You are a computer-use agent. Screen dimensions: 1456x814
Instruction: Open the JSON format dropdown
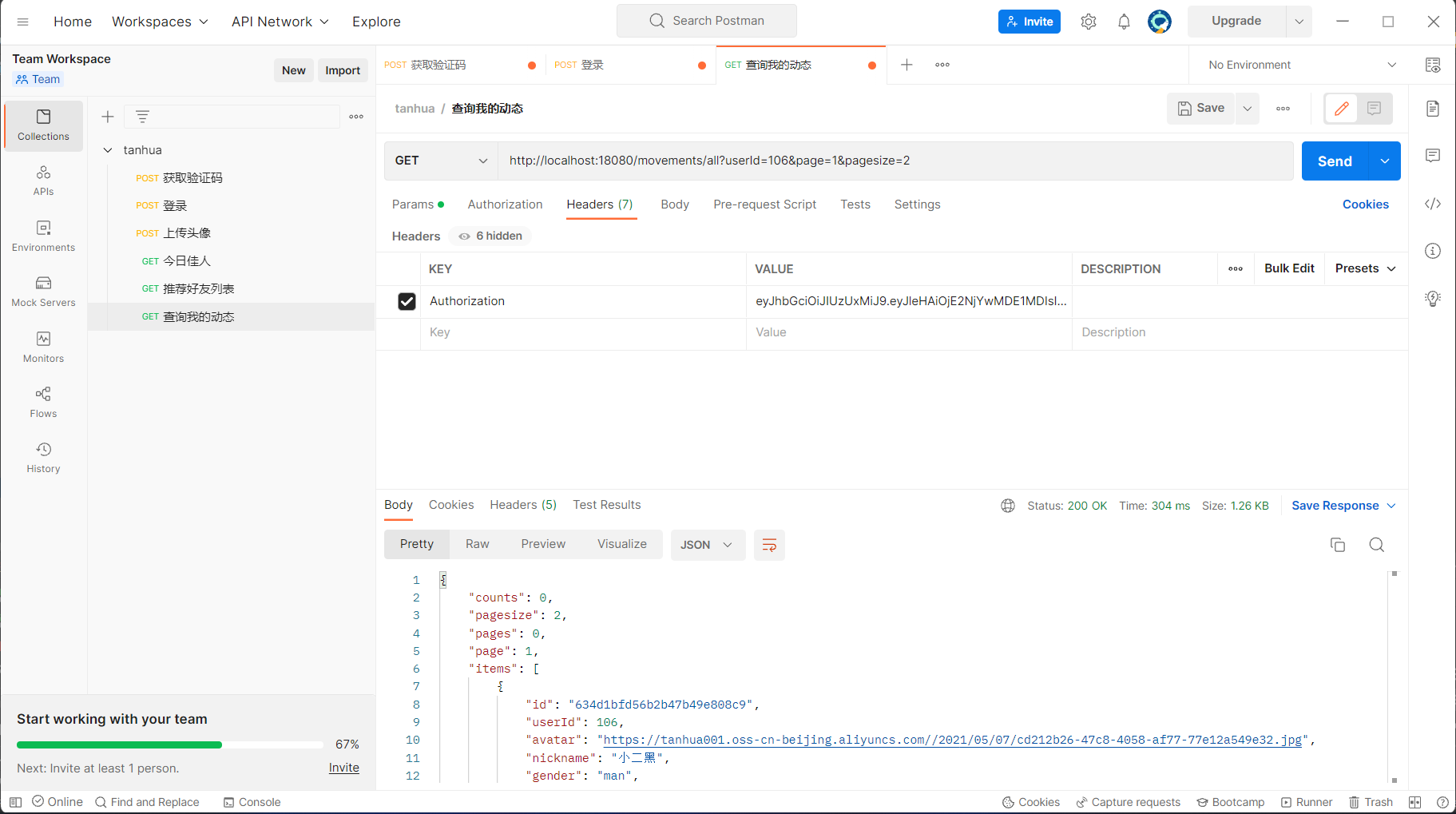point(707,545)
